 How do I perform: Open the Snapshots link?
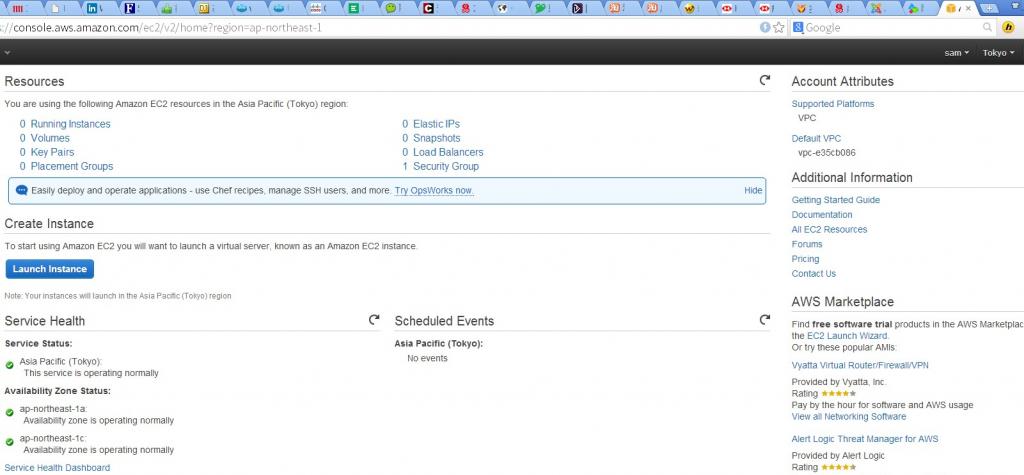pyautogui.click(x=436, y=139)
